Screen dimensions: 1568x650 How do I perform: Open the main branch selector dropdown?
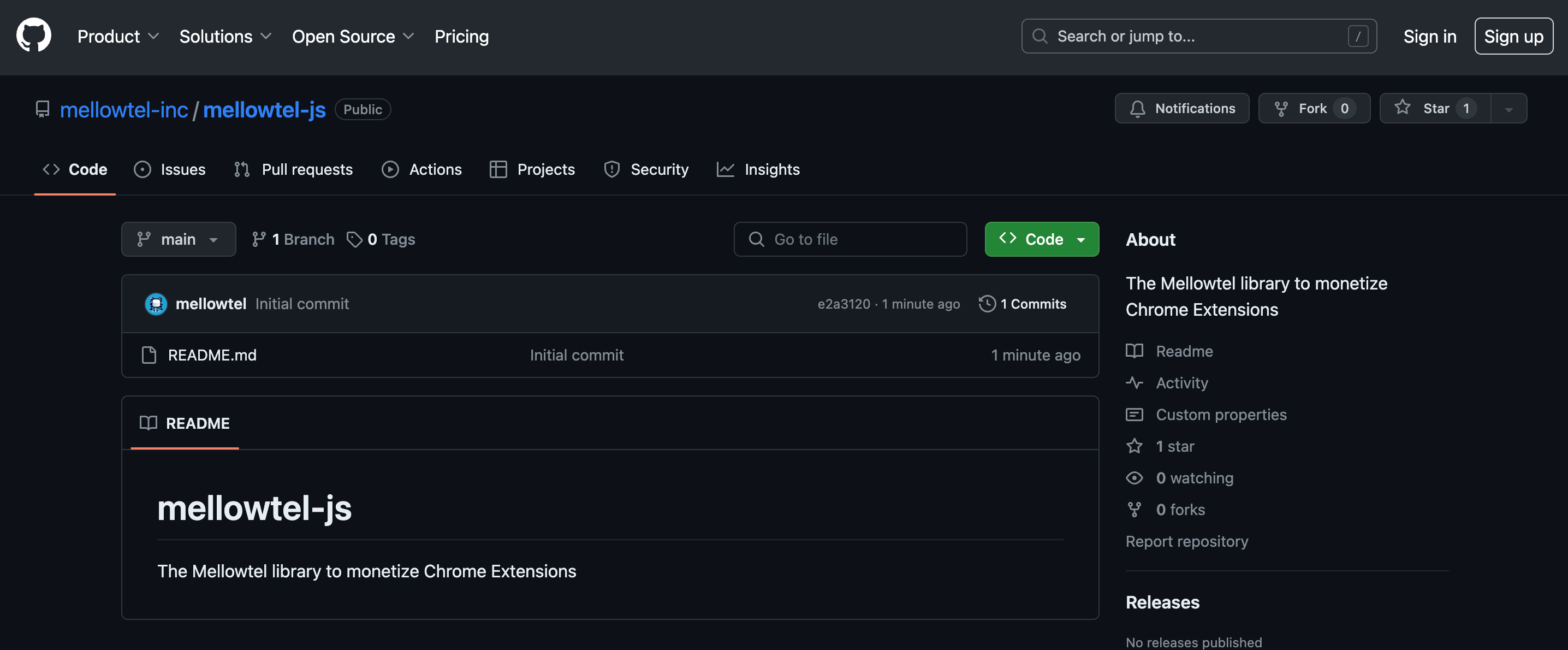coord(179,239)
